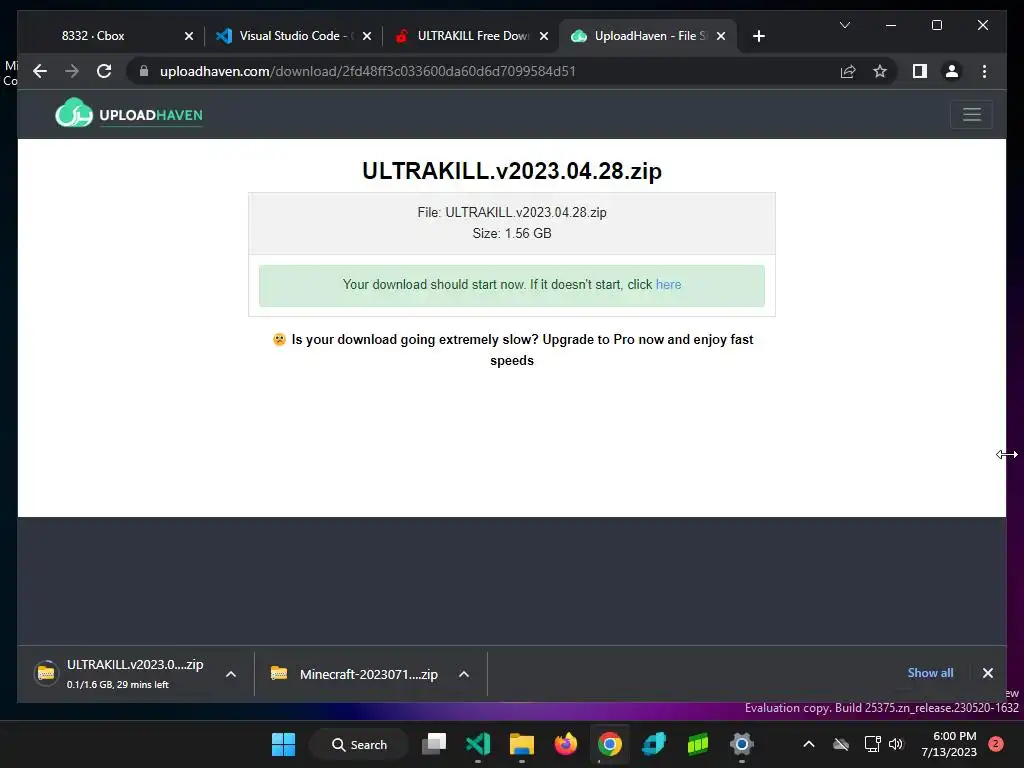Bookmark this page with the star
This screenshot has width=1024, height=768.
(x=880, y=71)
